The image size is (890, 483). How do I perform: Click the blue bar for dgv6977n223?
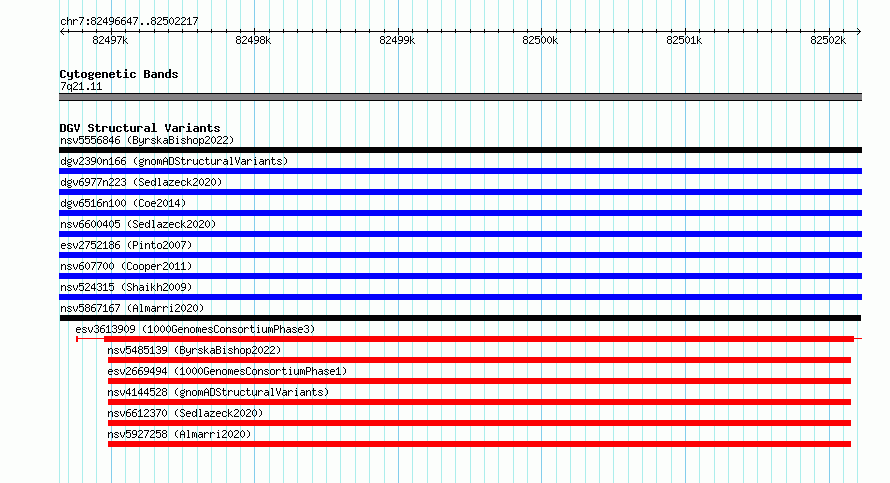pyautogui.click(x=460, y=192)
